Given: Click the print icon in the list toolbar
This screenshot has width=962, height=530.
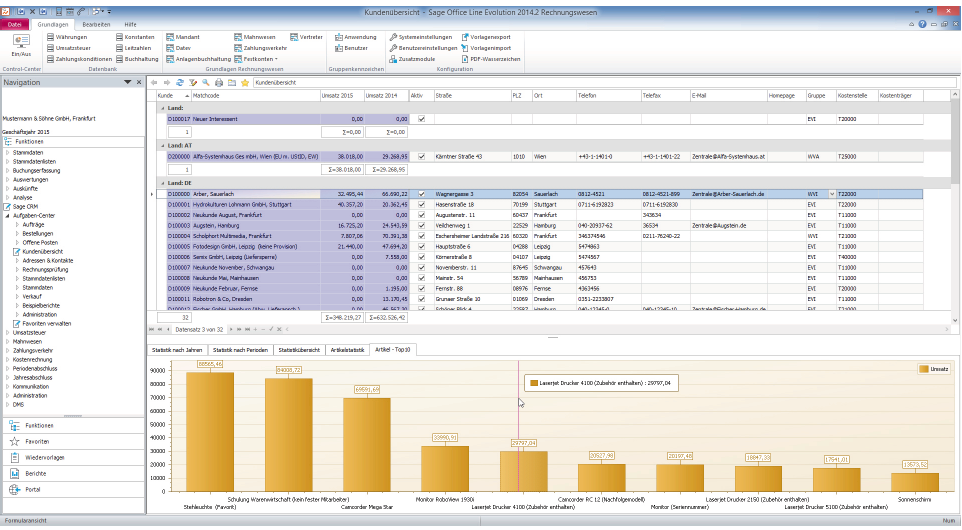Looking at the screenshot, I should click(218, 82).
